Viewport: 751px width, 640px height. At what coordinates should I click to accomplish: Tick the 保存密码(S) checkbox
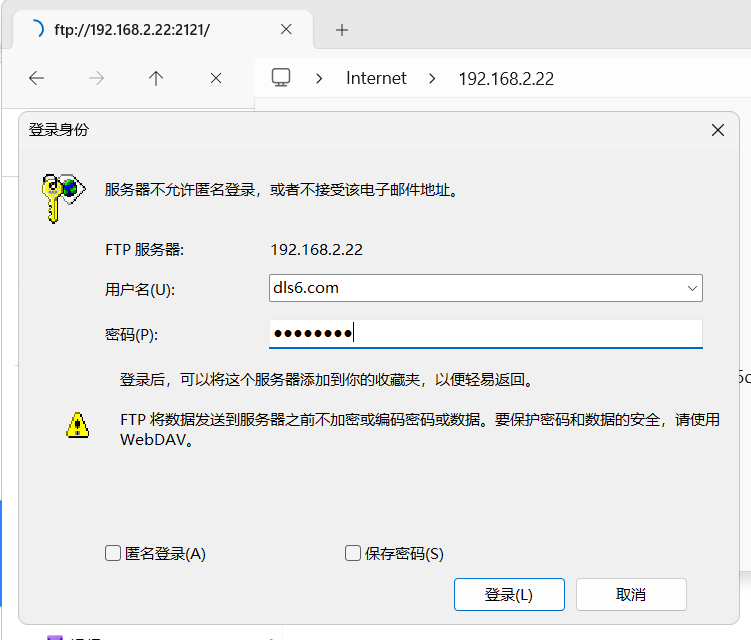[352, 553]
